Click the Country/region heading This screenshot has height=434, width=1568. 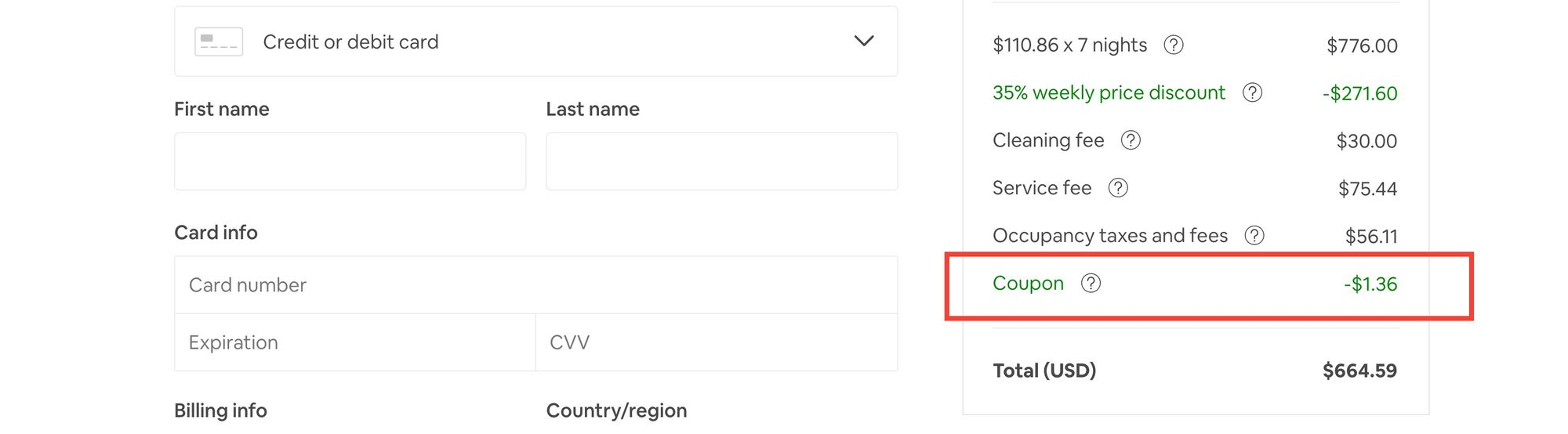[x=616, y=410]
